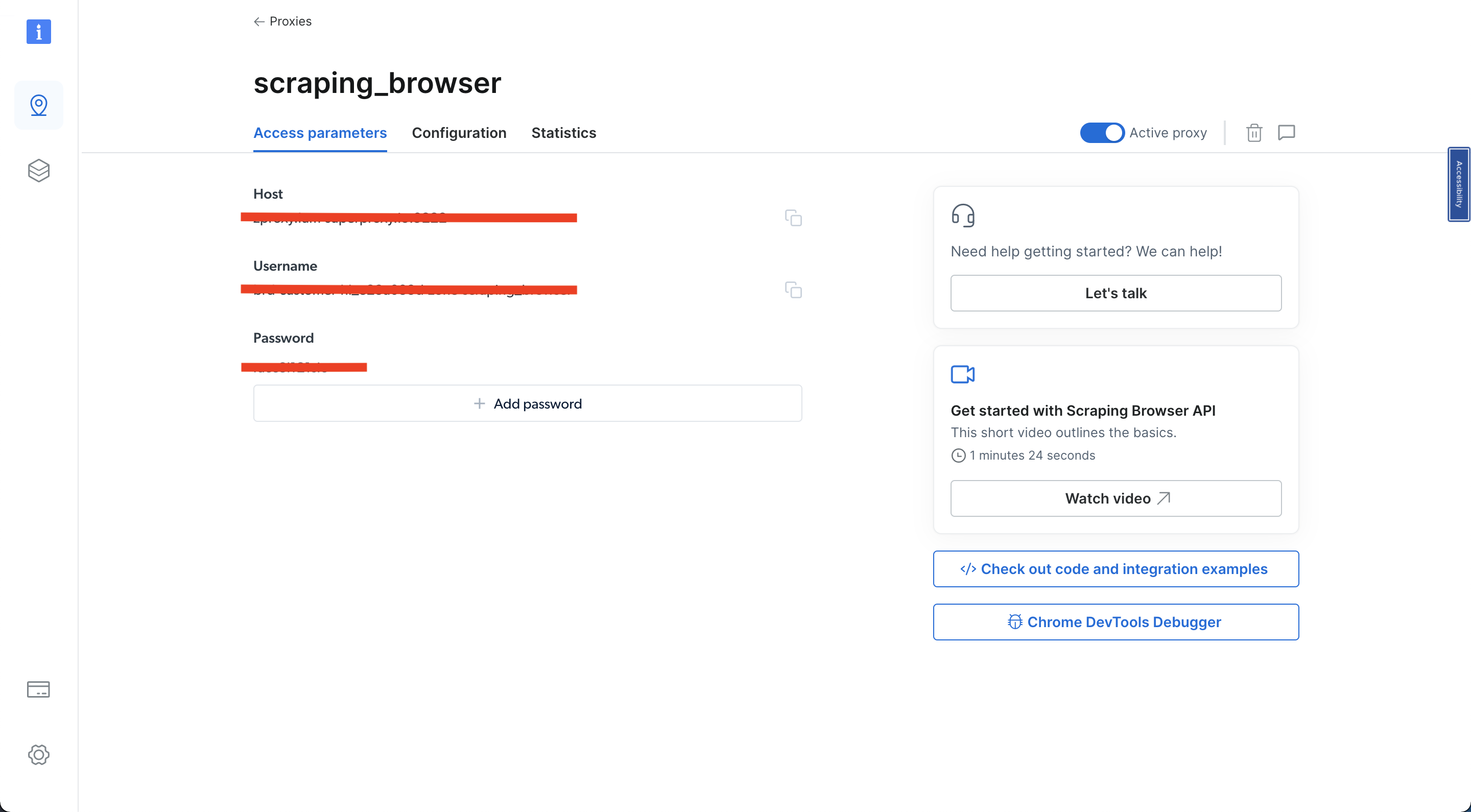
Task: Copy the Username value
Action: (x=794, y=290)
